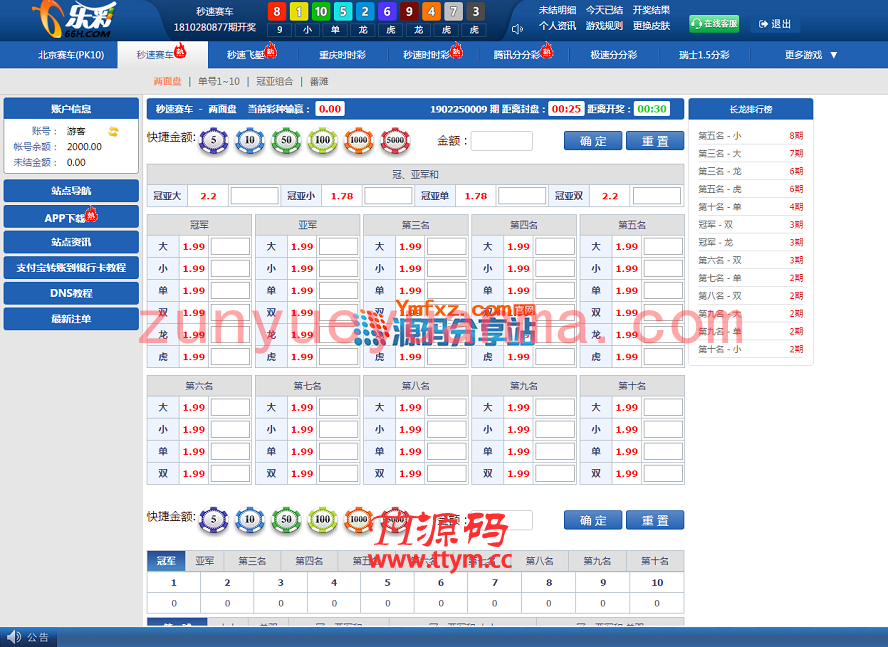
Task: Click 第十名 - 单 ranking row
Action: (751, 207)
